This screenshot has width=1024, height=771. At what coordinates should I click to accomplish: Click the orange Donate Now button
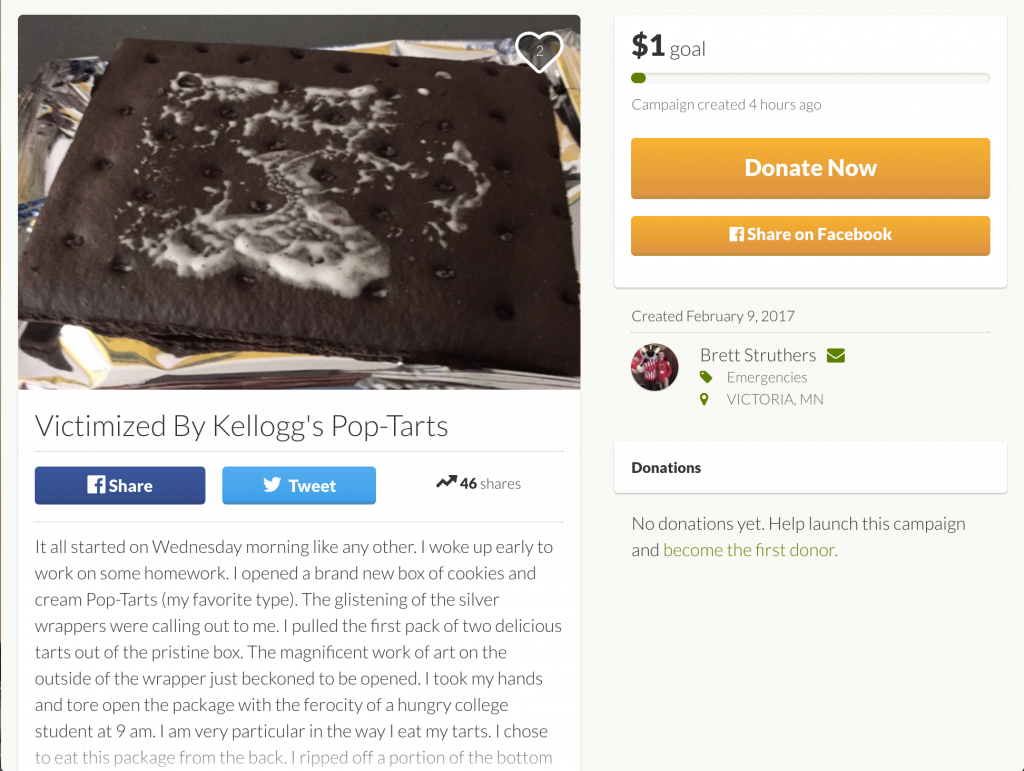point(810,168)
